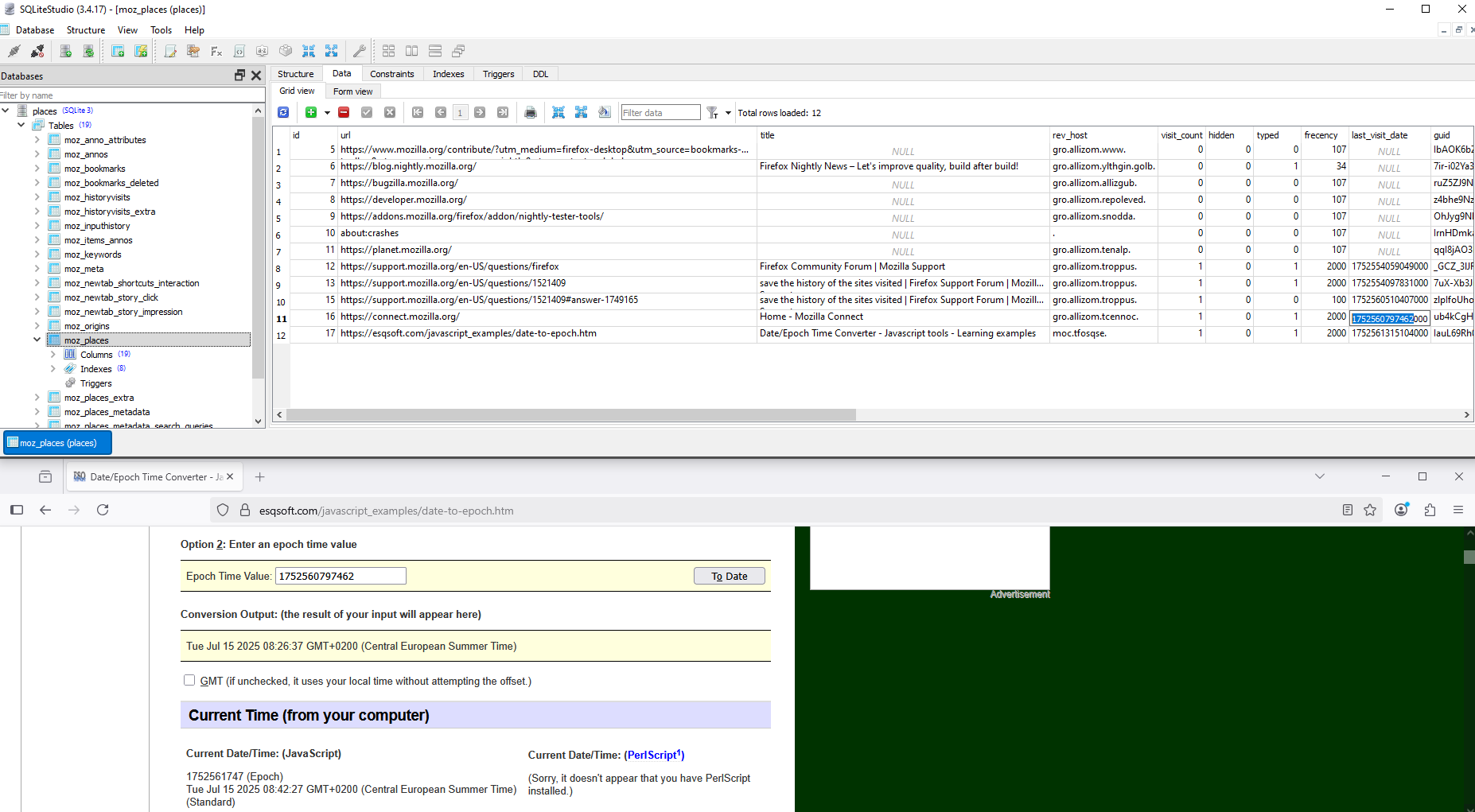Close the Databases panel
Screen dimensions: 1475x812
(x=256, y=76)
